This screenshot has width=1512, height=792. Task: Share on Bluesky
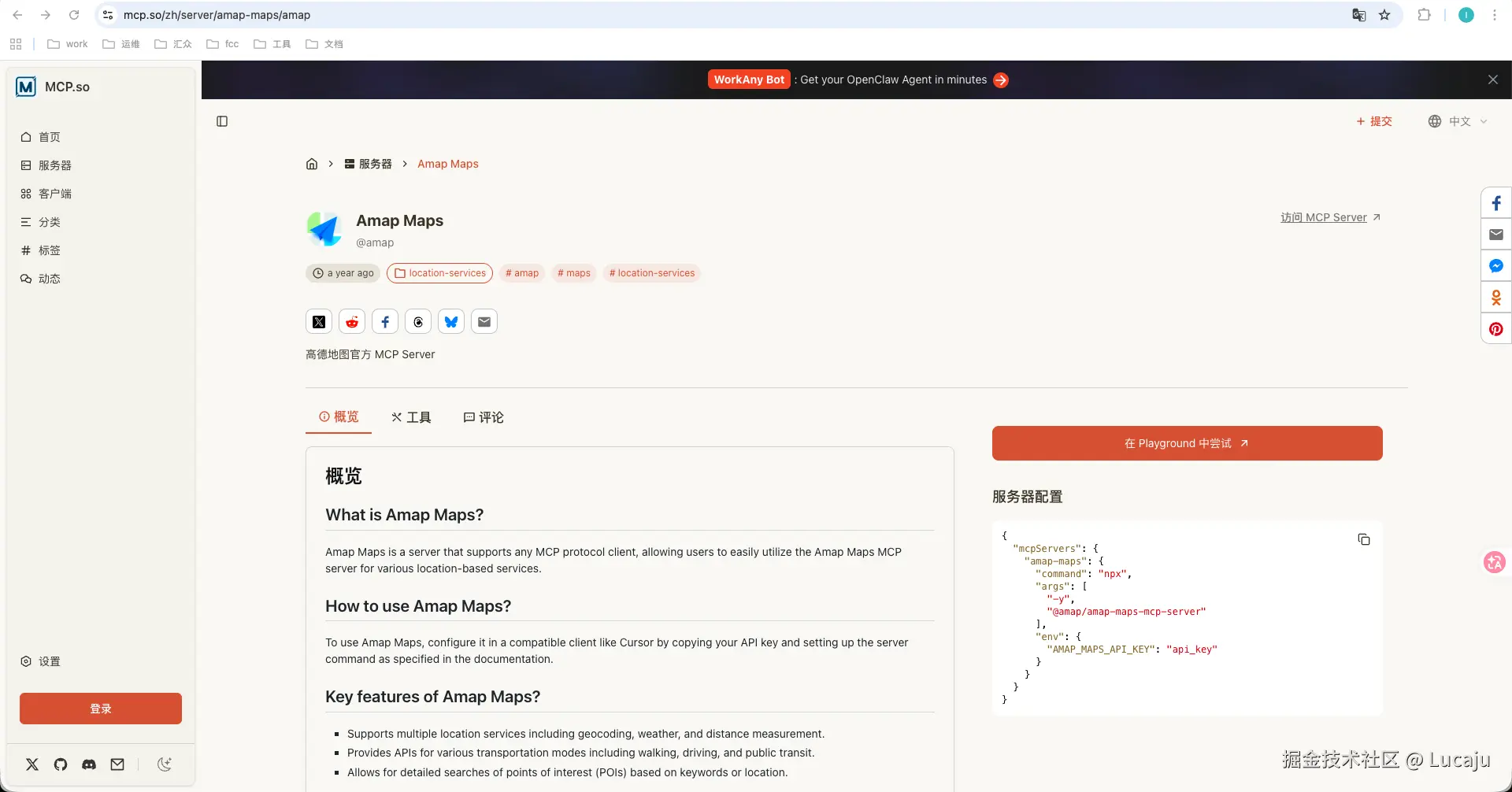(x=451, y=321)
